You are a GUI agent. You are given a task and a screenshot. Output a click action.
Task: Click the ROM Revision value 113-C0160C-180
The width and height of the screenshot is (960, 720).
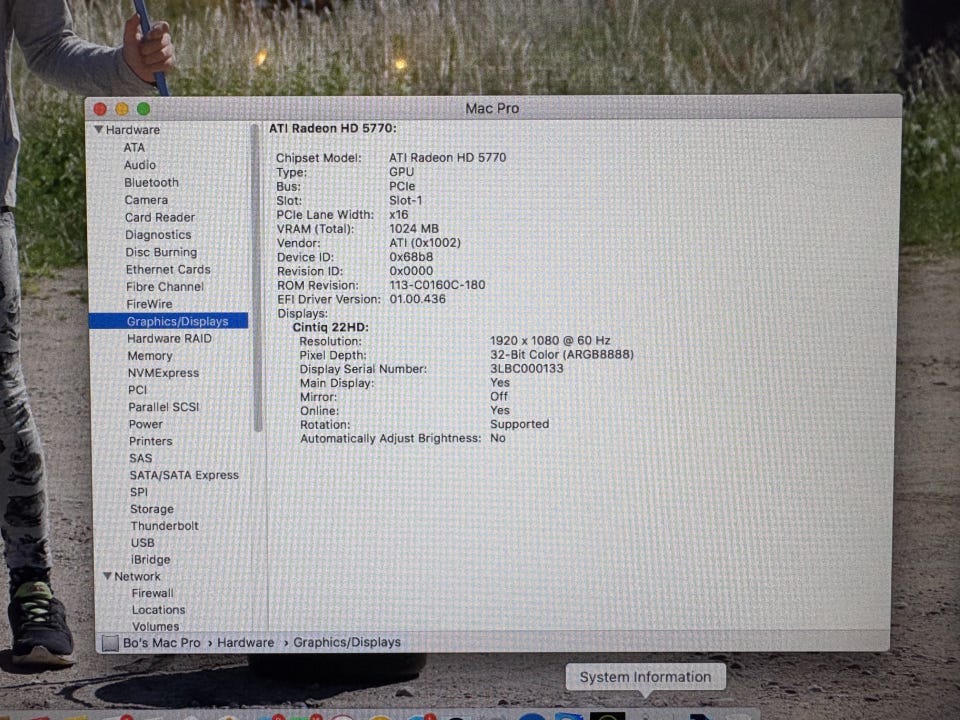[437, 285]
